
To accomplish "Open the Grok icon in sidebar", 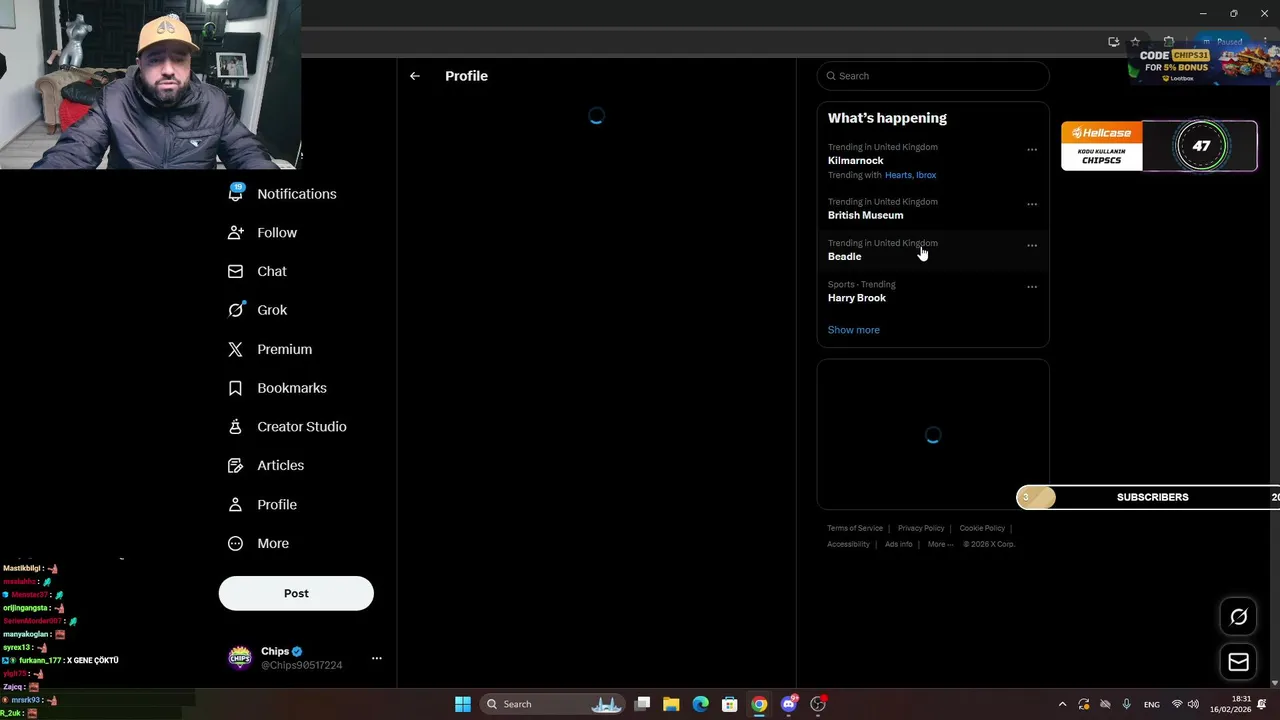I will [x=235, y=310].
